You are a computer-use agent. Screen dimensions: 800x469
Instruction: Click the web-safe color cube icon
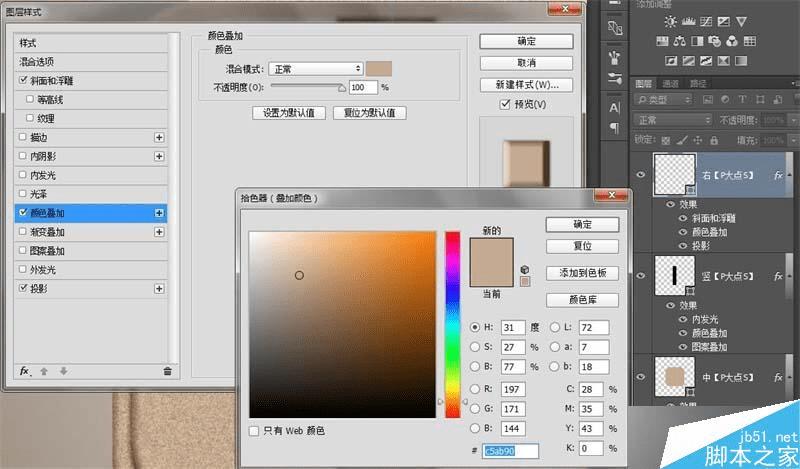pyautogui.click(x=525, y=269)
